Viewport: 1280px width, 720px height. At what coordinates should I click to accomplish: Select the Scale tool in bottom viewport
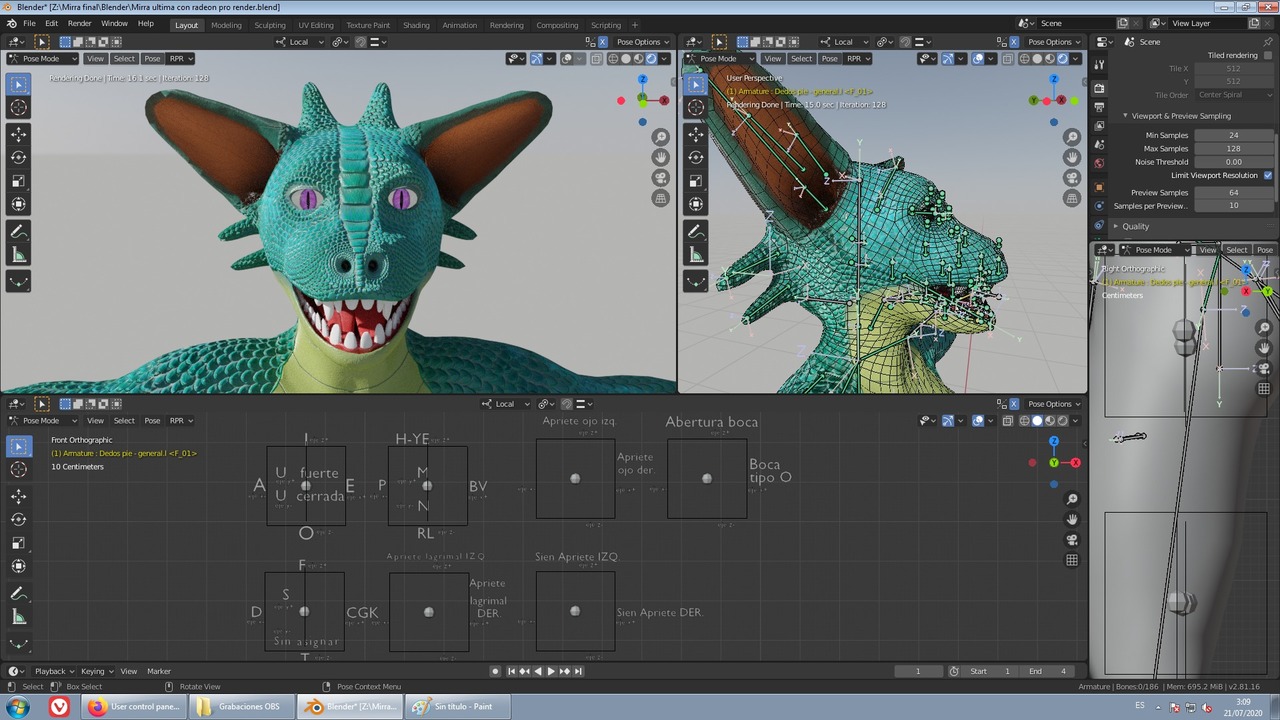pos(18,543)
